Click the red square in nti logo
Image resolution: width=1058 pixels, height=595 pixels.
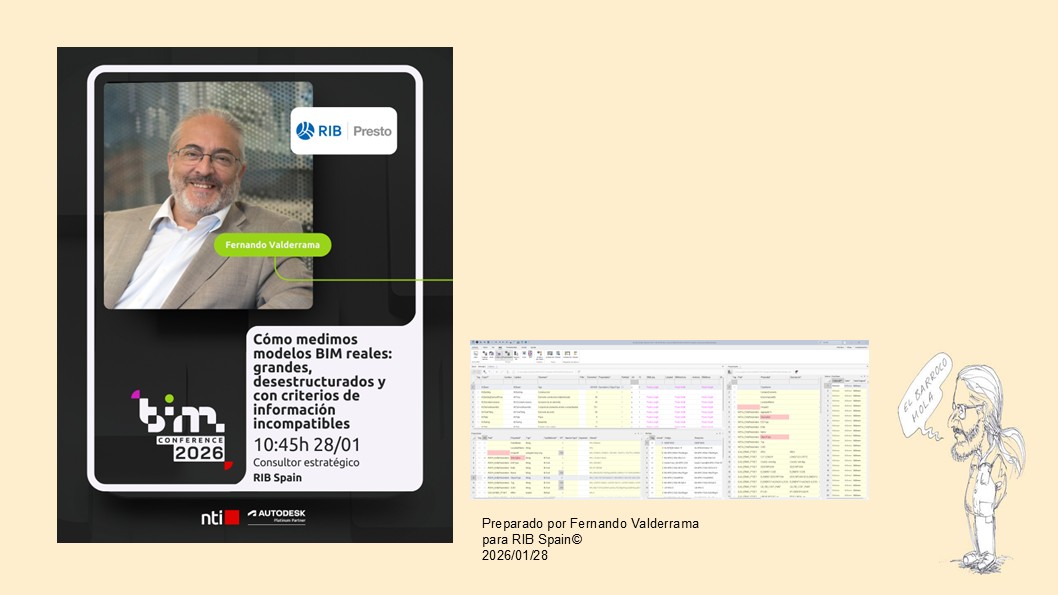232,517
